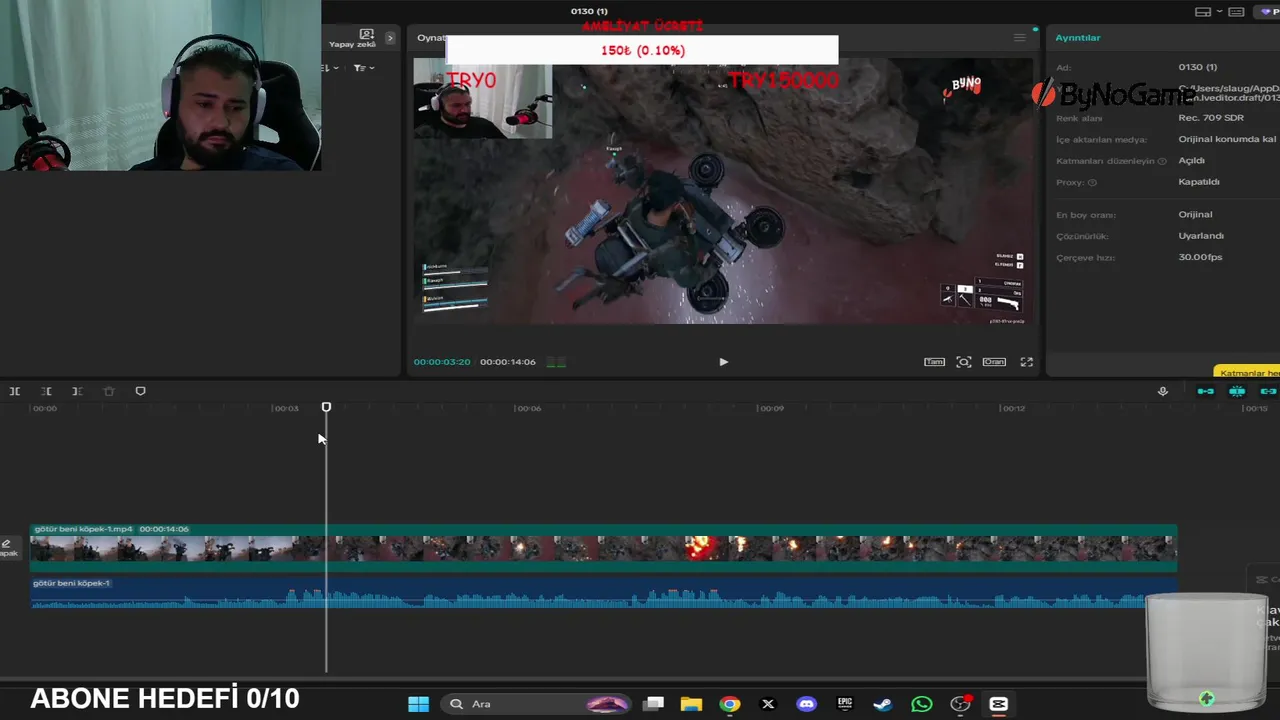Click the timeline ruler at 00:09 mark

point(771,408)
